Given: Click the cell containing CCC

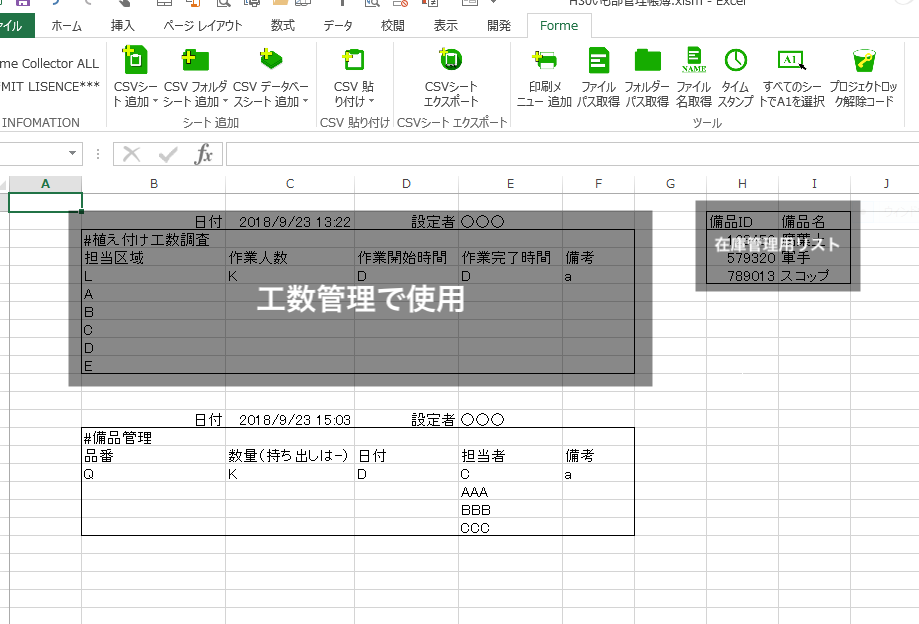Looking at the screenshot, I should 510,528.
